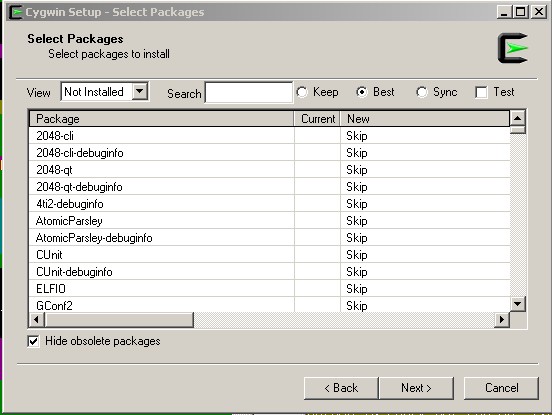Viewport: 552px width, 415px height.
Task: Select the CUnit package name
Action: 49,254
